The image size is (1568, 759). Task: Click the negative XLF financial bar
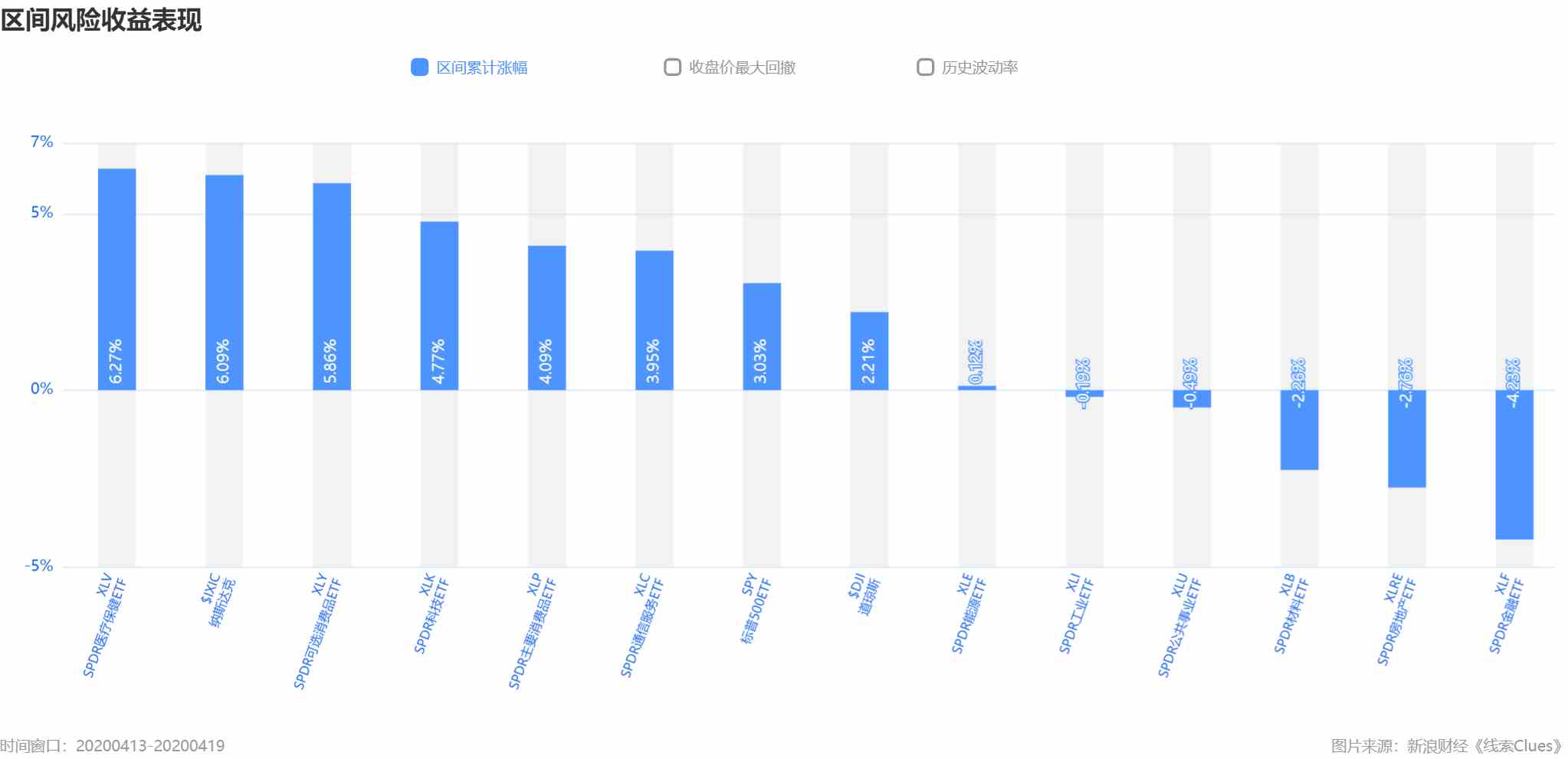(x=1514, y=465)
